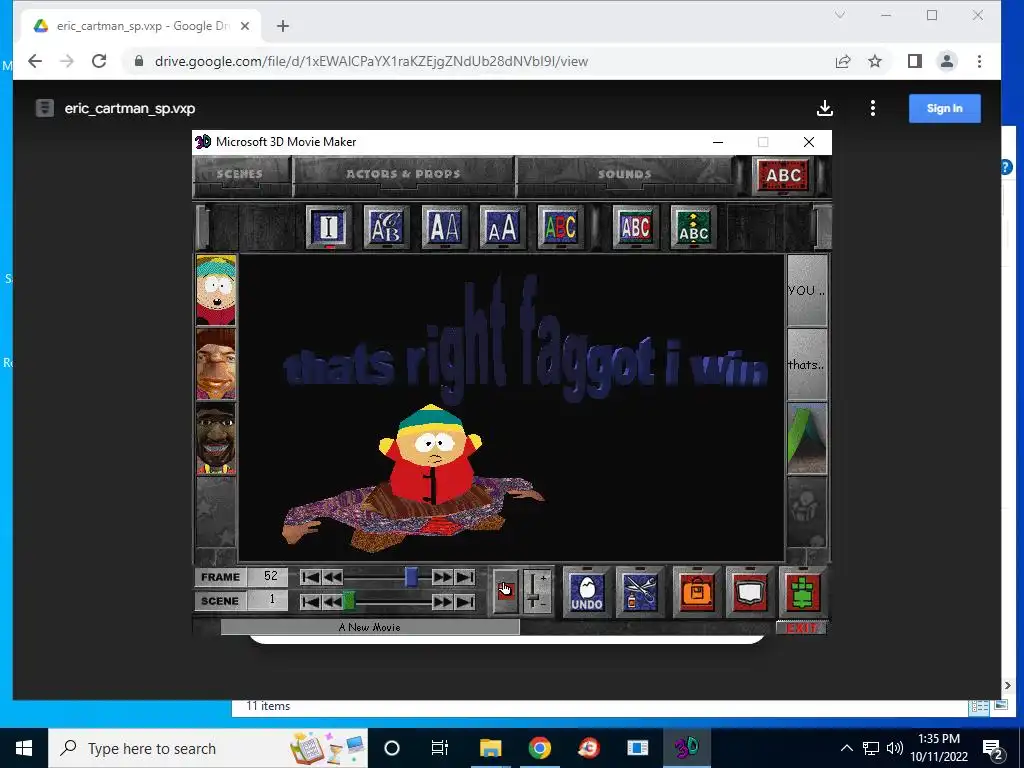Click the scene number field showing 1

coord(269,600)
